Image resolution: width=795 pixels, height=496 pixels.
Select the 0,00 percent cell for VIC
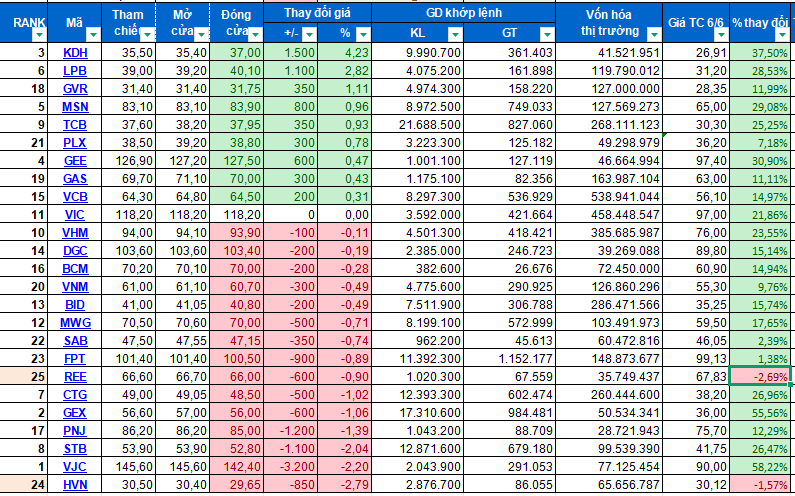344,215
